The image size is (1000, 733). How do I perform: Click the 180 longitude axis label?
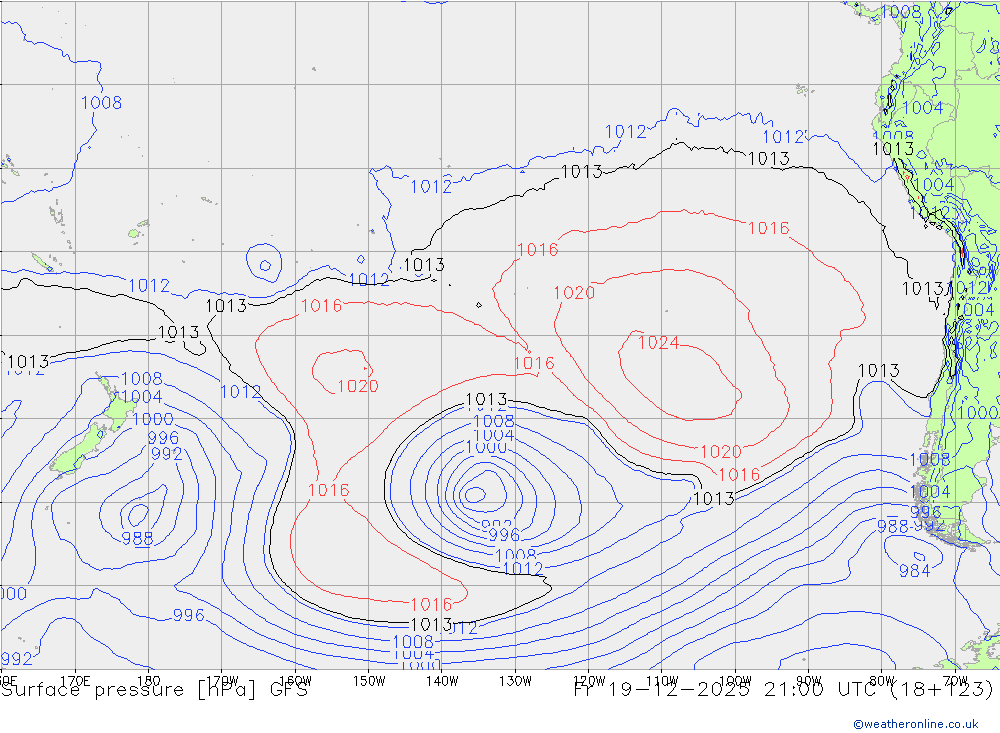[x=148, y=681]
